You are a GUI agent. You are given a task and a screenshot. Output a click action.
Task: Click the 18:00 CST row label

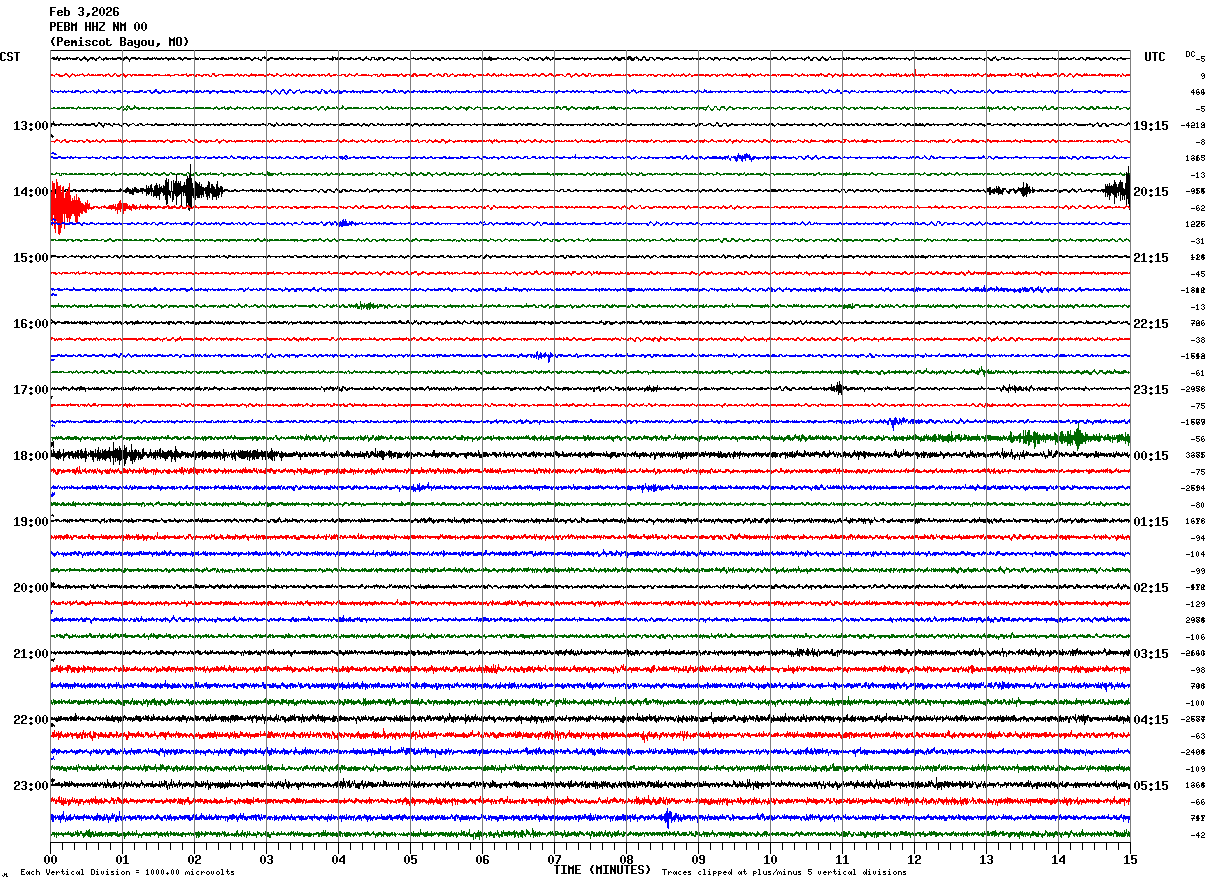(30, 456)
